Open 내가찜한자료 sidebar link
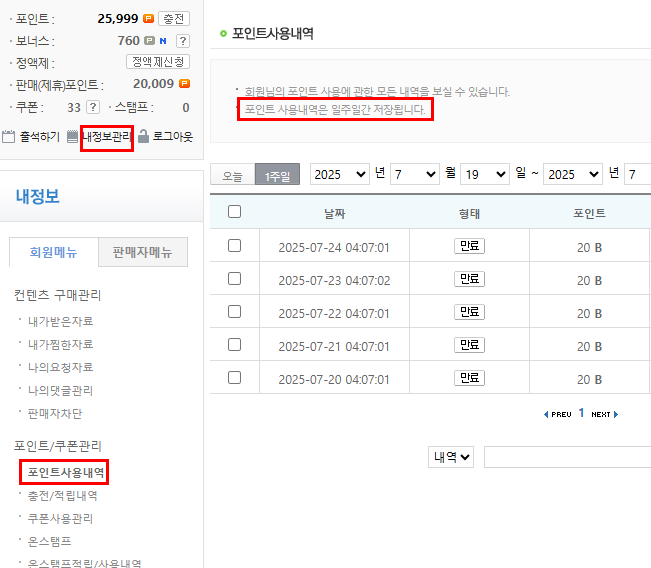The image size is (651, 568). pos(60,344)
